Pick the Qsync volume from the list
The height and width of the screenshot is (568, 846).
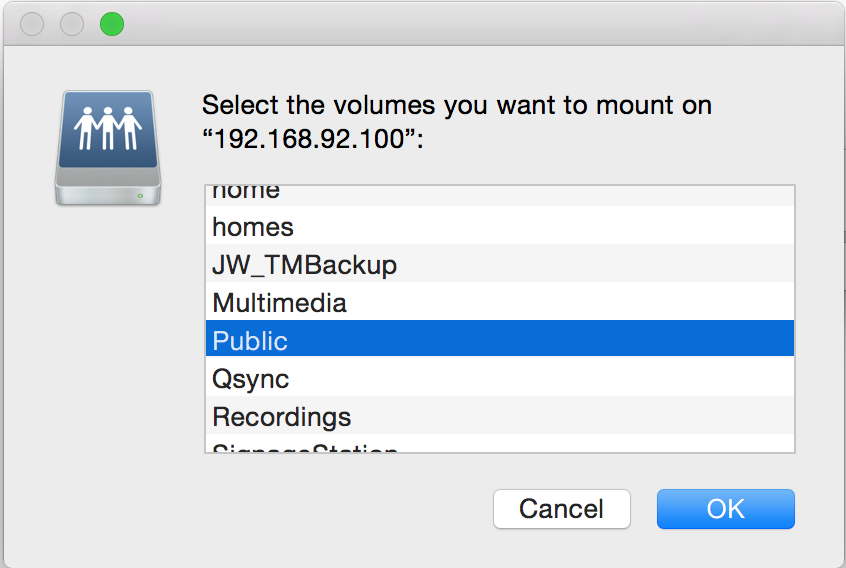[x=250, y=379]
